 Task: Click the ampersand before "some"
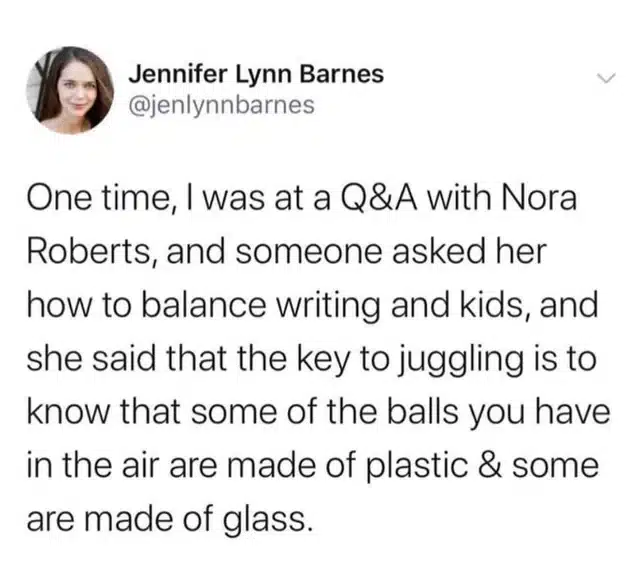coord(490,465)
